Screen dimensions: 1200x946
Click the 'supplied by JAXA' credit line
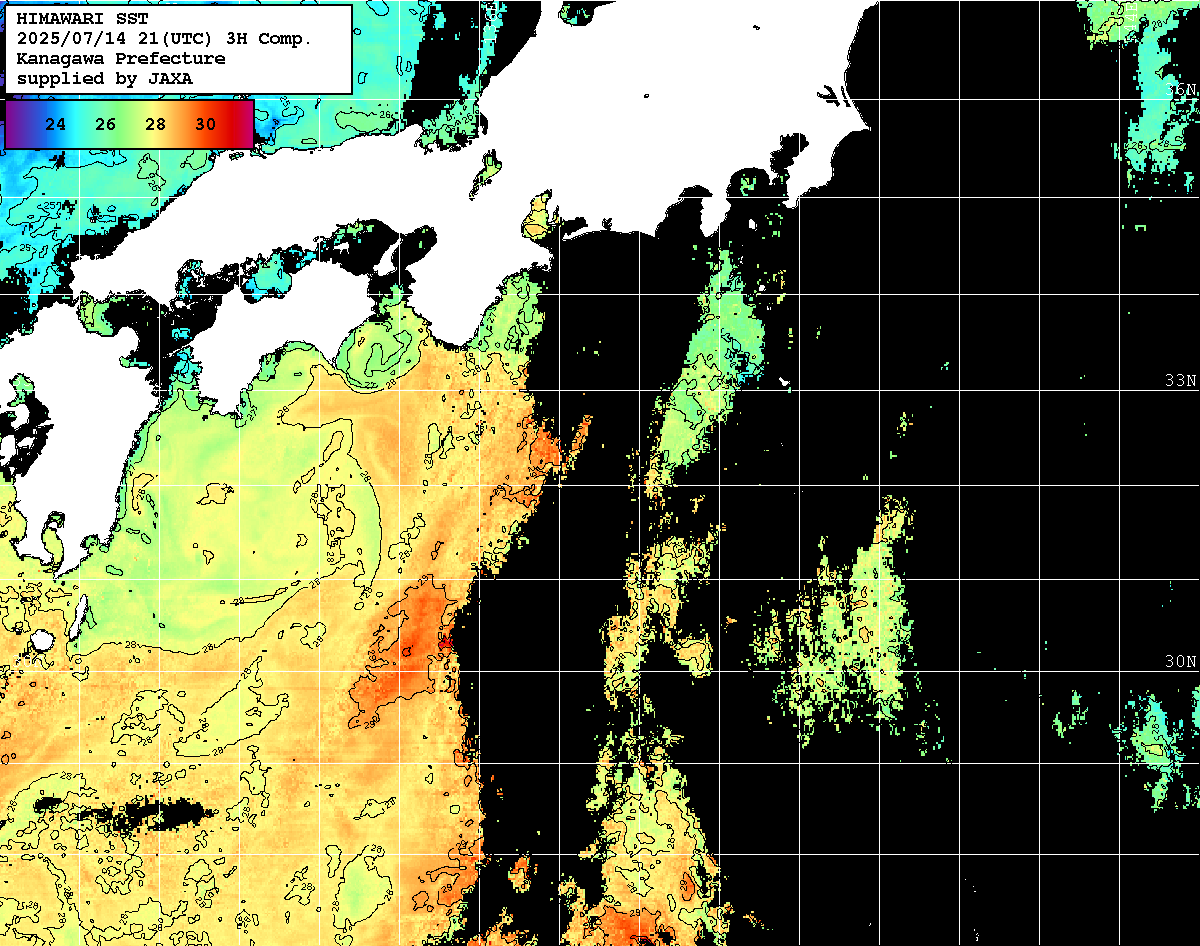105,78
